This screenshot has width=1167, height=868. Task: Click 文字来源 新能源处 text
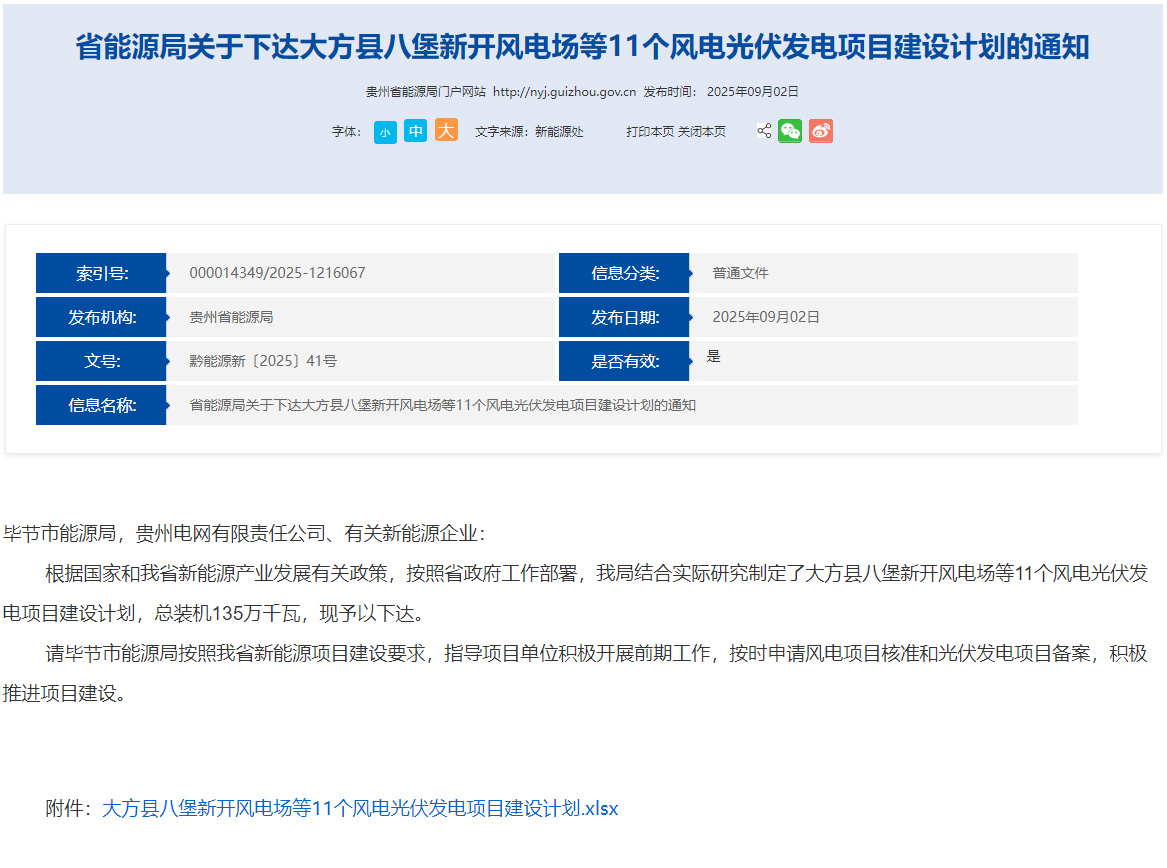(529, 132)
